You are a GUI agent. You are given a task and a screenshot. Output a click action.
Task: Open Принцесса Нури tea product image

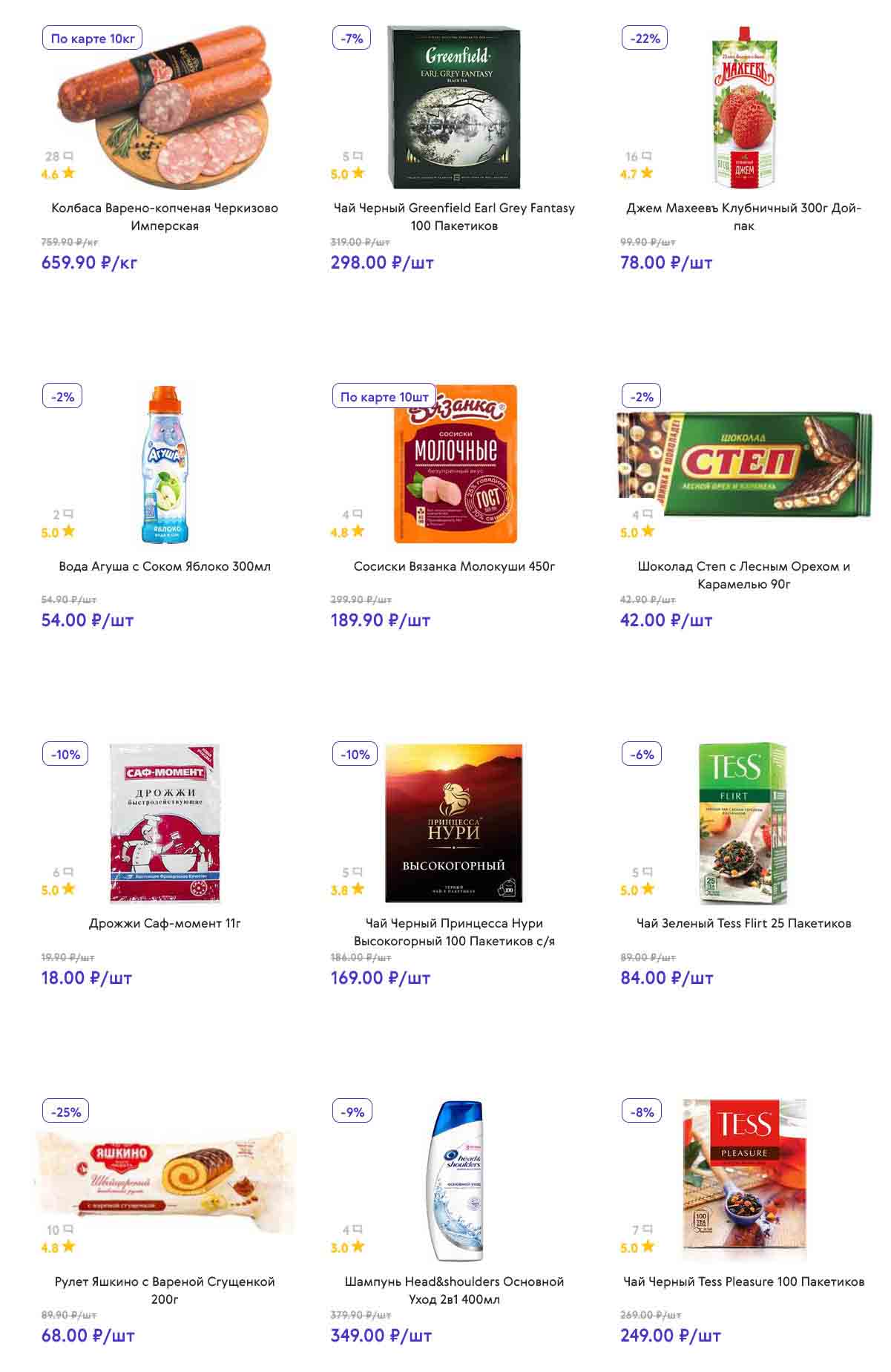point(454,822)
